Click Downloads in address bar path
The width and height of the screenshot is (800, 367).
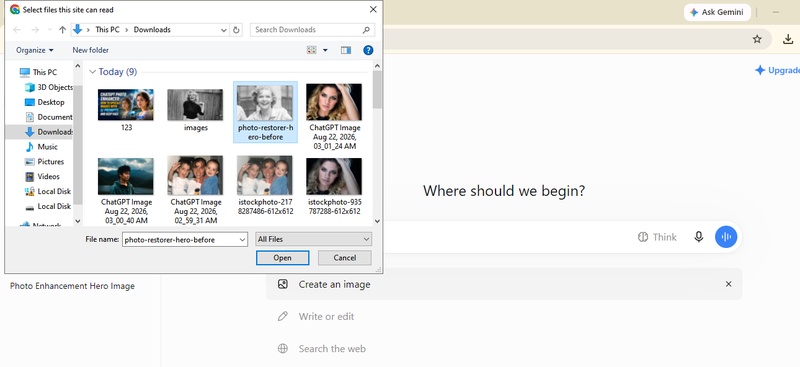[x=152, y=30]
